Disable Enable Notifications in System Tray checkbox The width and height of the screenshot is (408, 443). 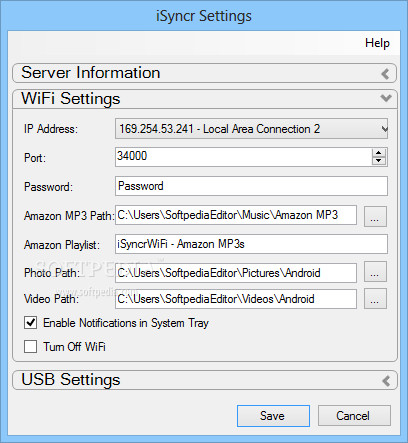tap(30, 322)
